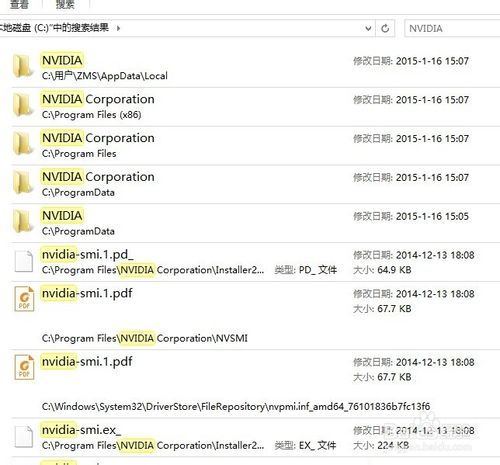Image resolution: width=500 pixels, height=465 pixels.
Task: Click the address bar search results path
Action: (54, 27)
